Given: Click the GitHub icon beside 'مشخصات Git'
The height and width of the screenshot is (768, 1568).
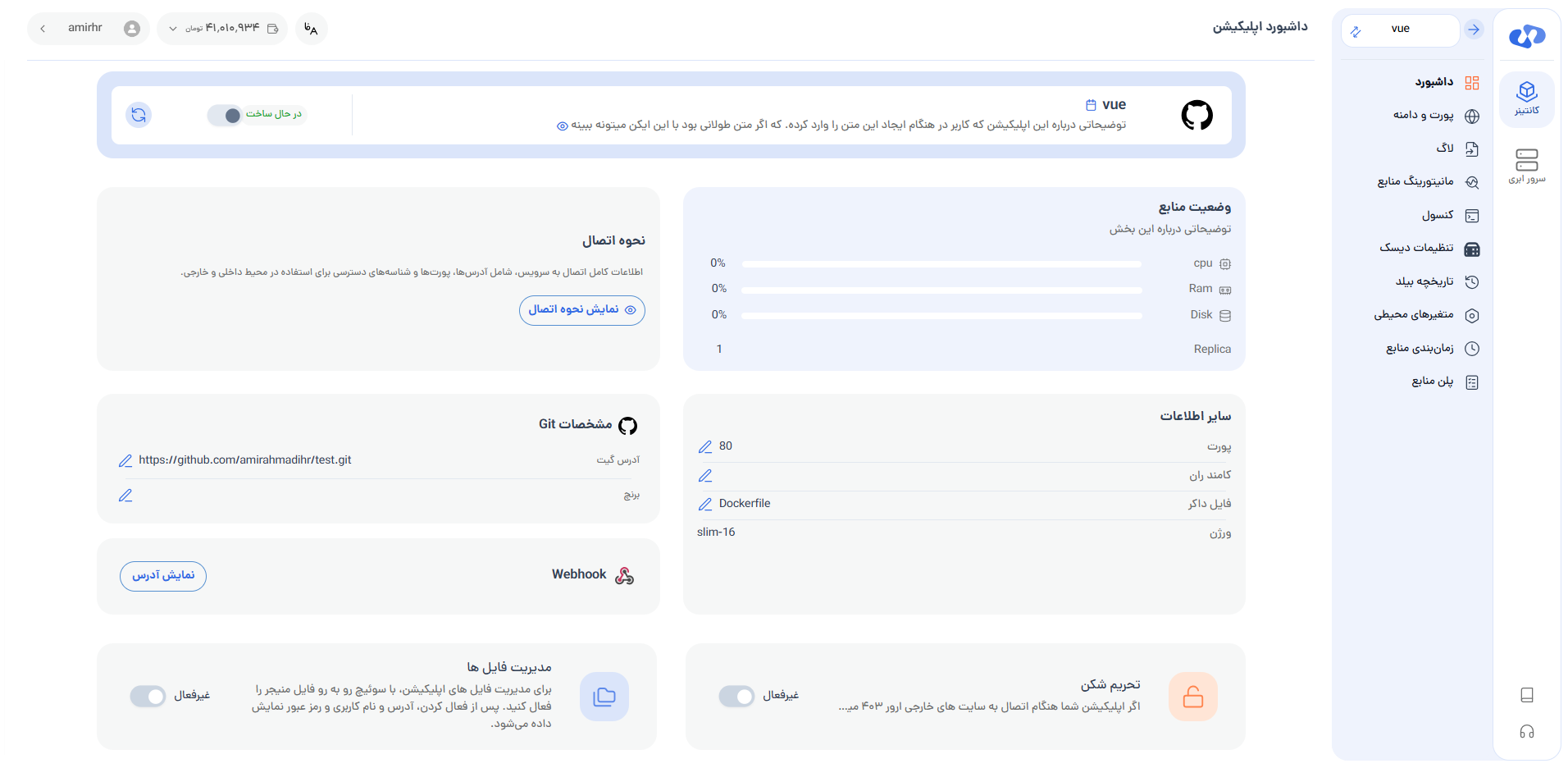Looking at the screenshot, I should (x=627, y=426).
